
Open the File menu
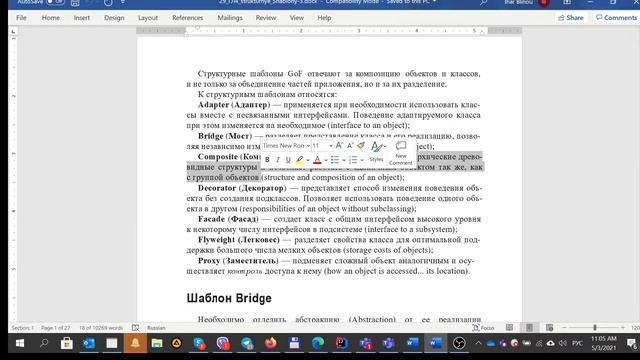pyautogui.click(x=21, y=18)
